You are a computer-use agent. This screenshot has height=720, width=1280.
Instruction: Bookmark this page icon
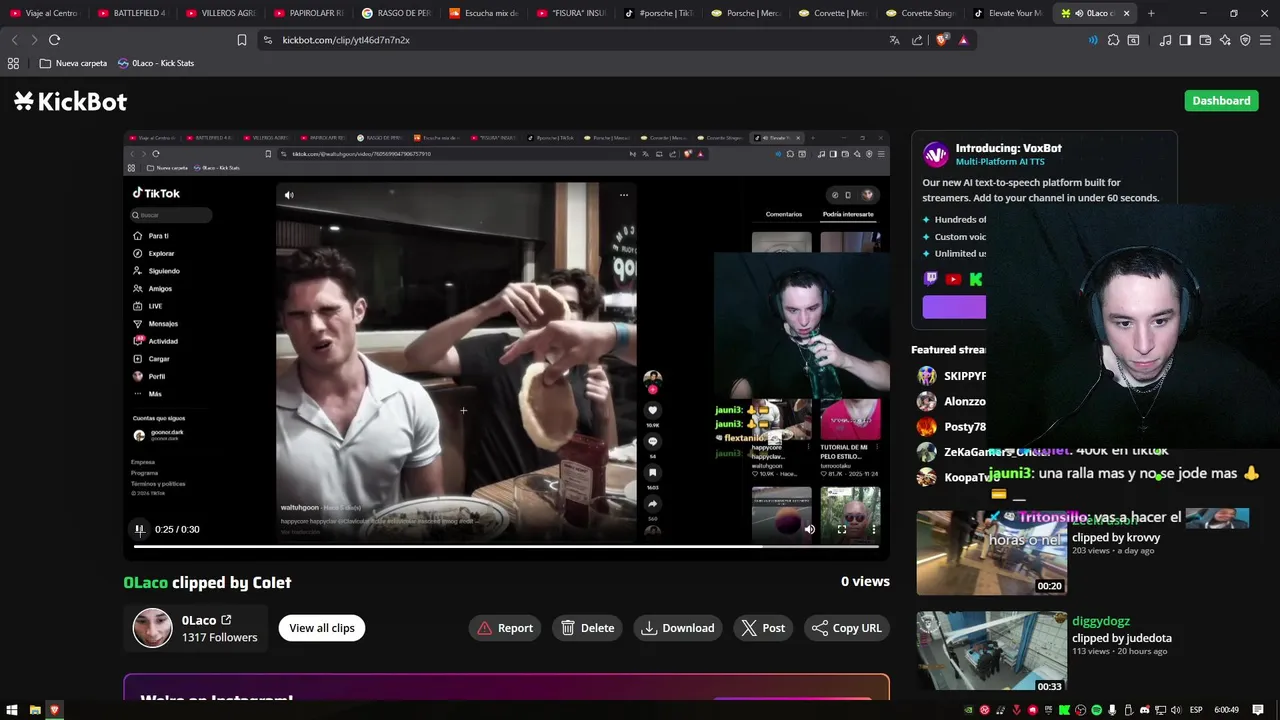point(242,40)
